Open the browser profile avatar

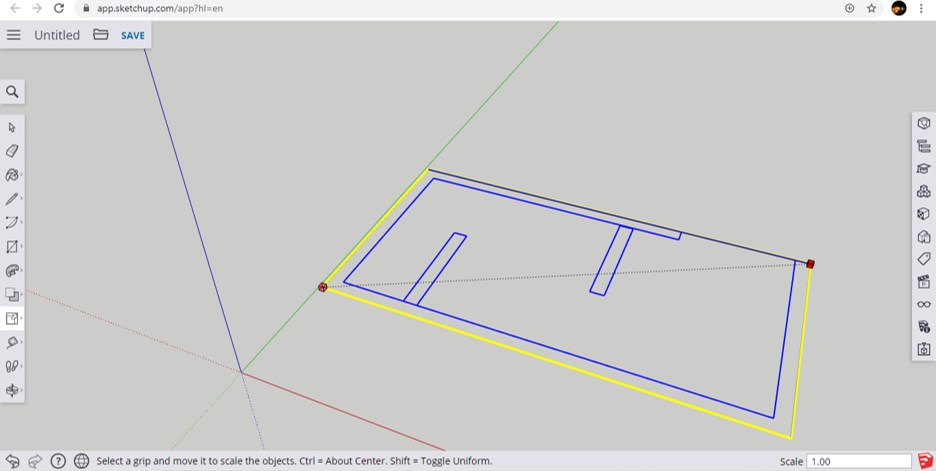click(898, 8)
